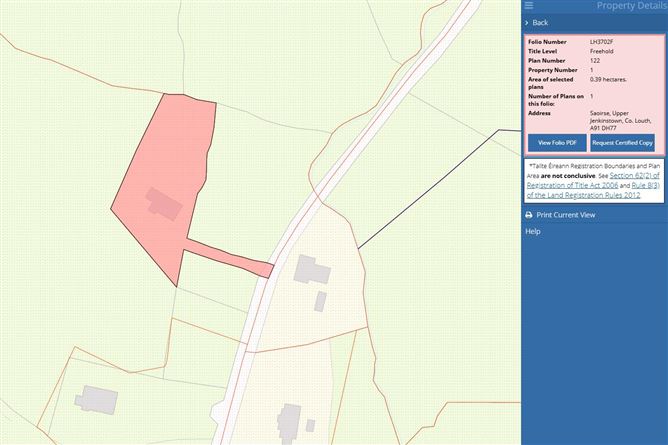Open the hamburger menu icon
The width and height of the screenshot is (668, 445).
(529, 6)
